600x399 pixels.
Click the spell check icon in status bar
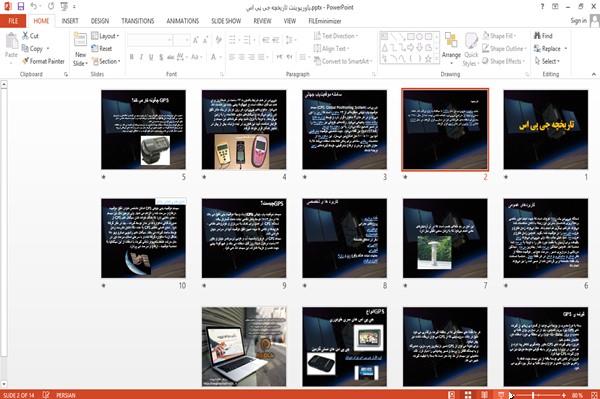point(46,395)
